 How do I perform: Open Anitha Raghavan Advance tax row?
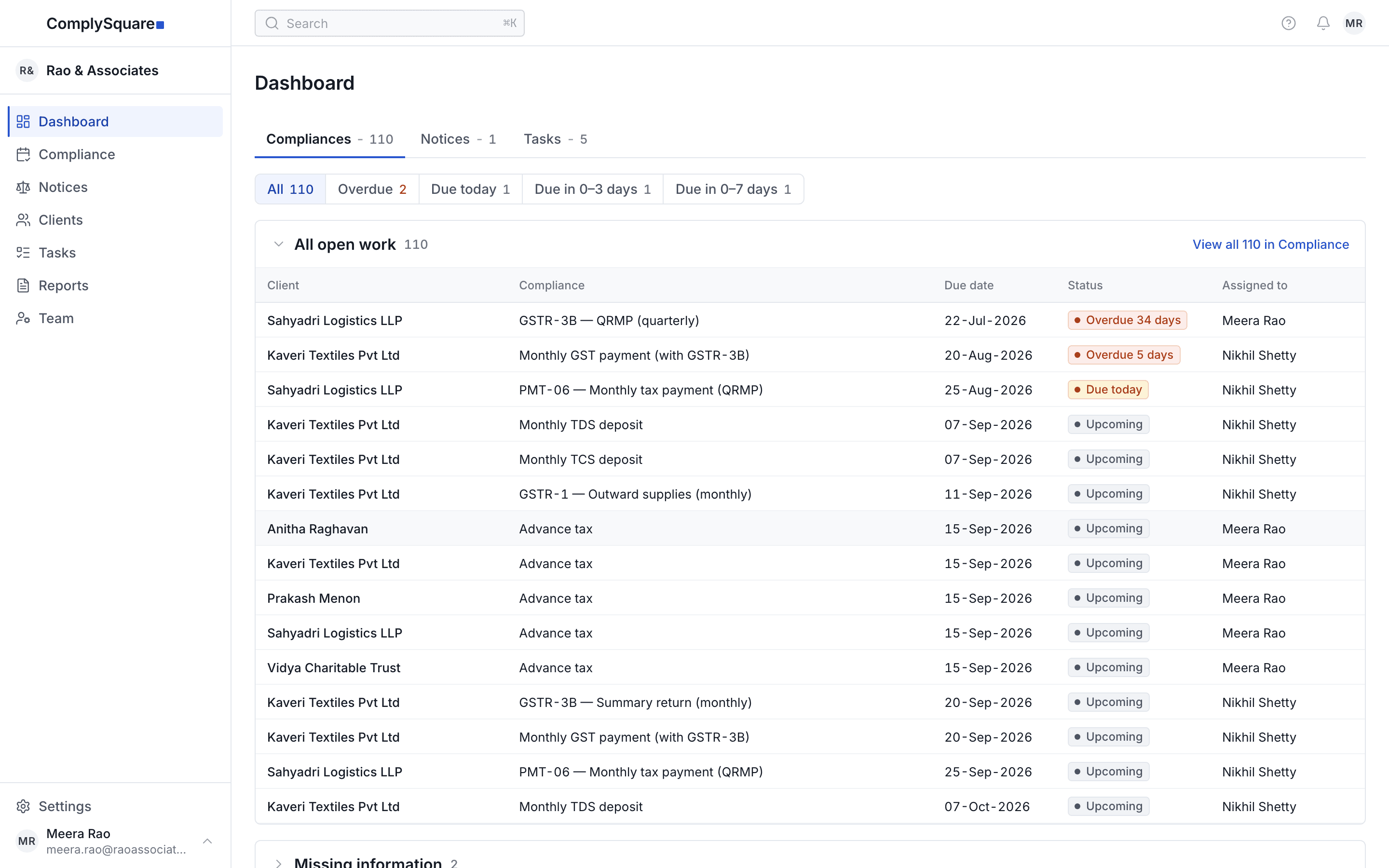tap(810, 529)
